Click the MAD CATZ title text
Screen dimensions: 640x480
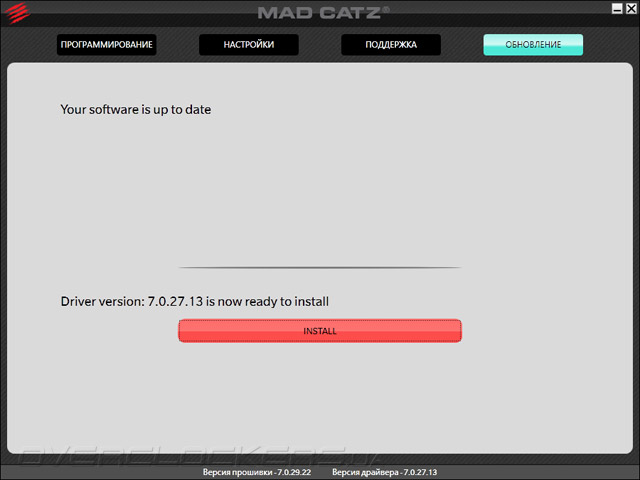(323, 13)
